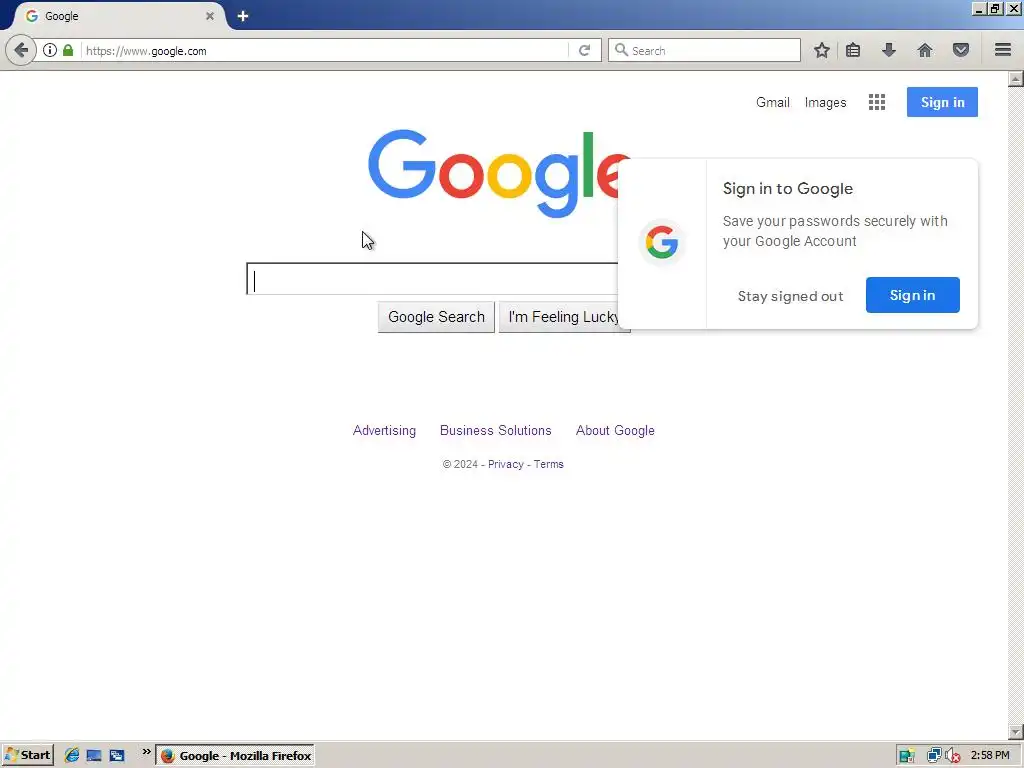Click the © 2024 footer text

[x=460, y=464]
